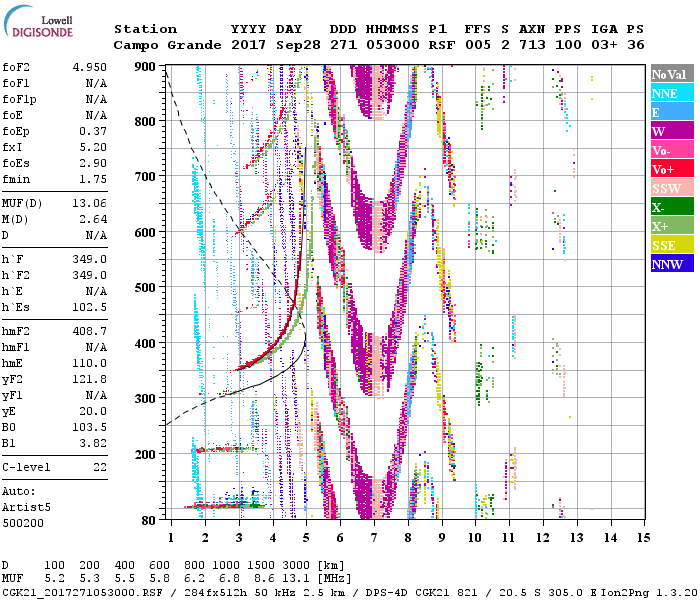Click the 900 label on height axis
Image resolution: width=700 pixels, height=600 pixels.
(146, 66)
